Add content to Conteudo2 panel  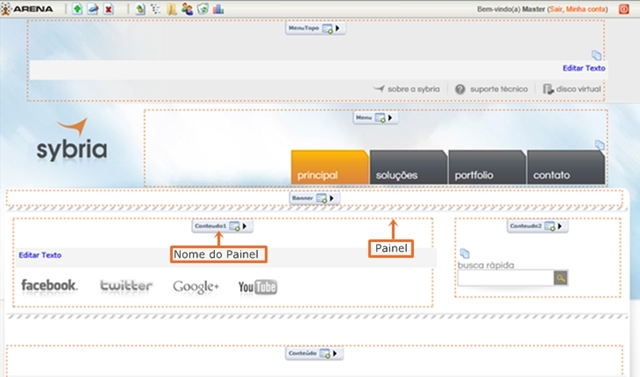click(550, 226)
